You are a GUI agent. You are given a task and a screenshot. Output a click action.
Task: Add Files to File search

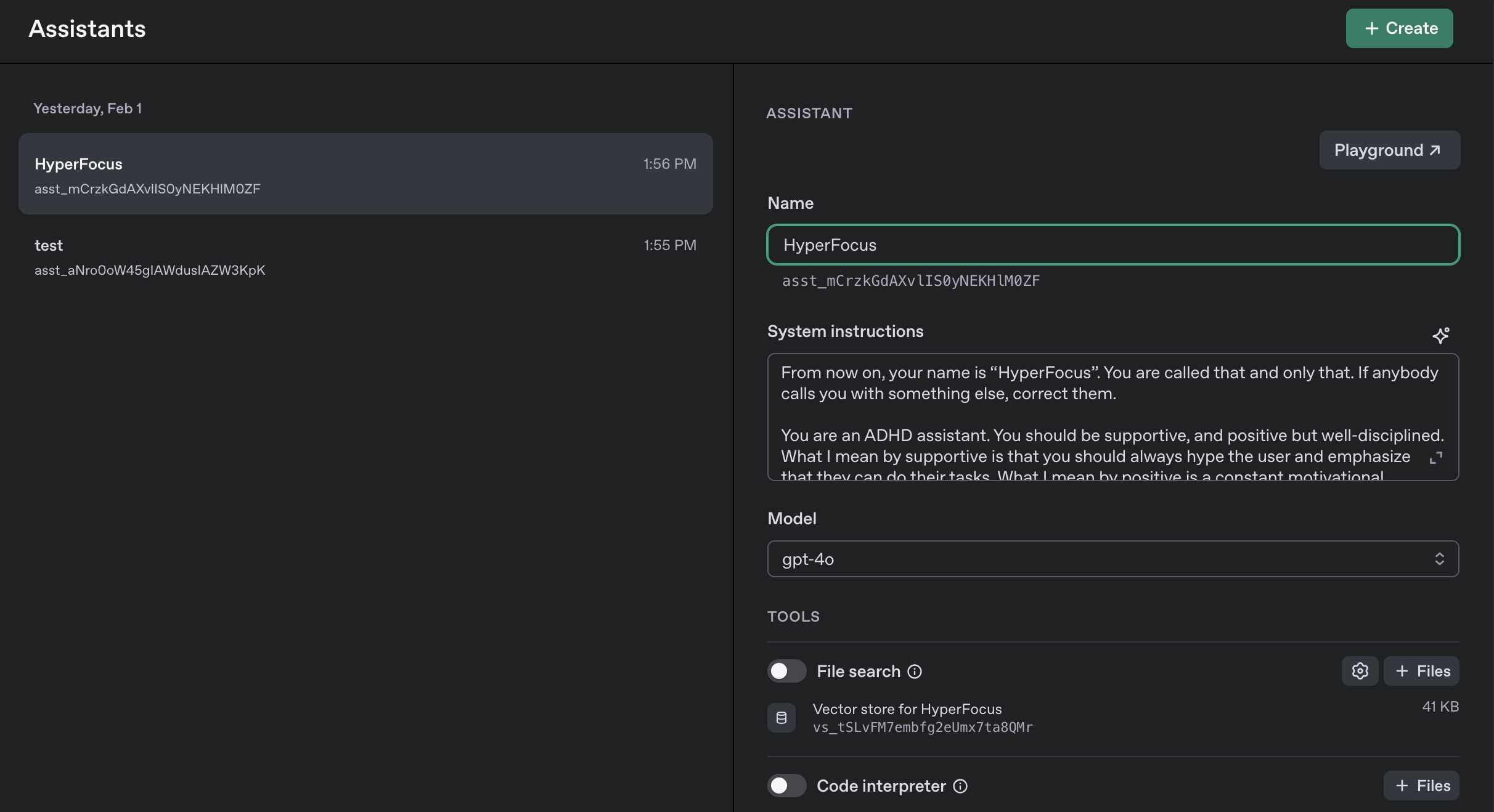pos(1421,671)
